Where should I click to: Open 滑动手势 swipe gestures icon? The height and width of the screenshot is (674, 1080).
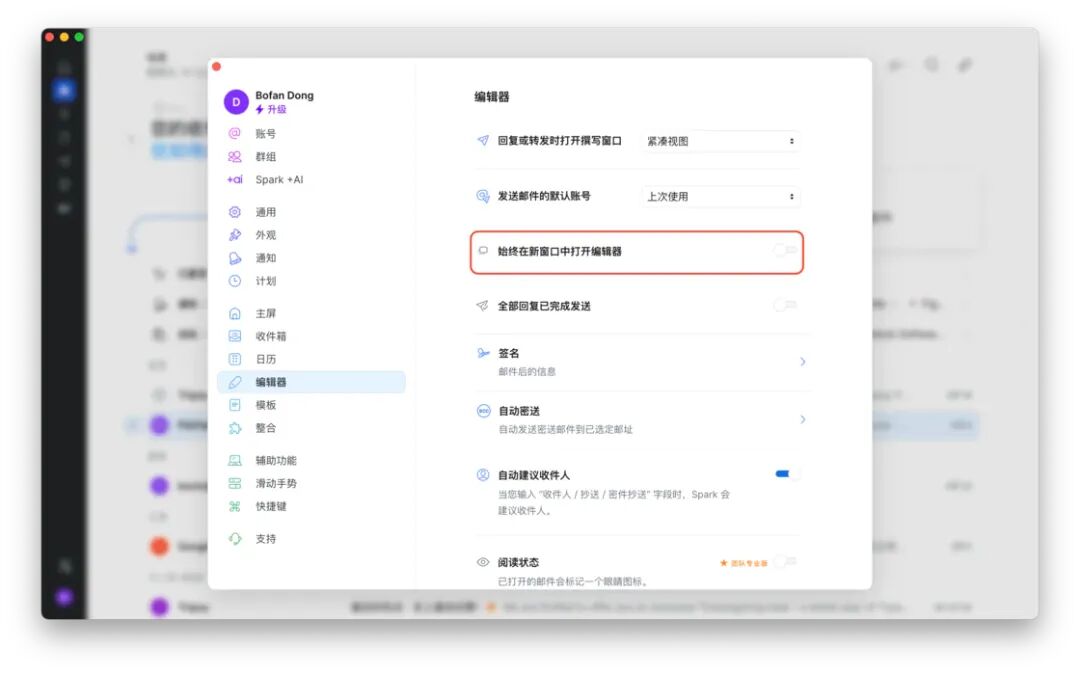point(235,483)
